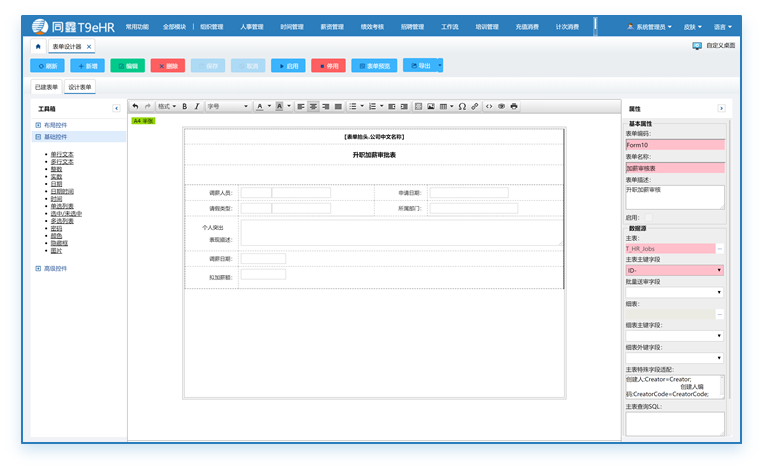The height and width of the screenshot is (472, 763).
Task: Center align text in editor toolbar
Action: (x=313, y=106)
